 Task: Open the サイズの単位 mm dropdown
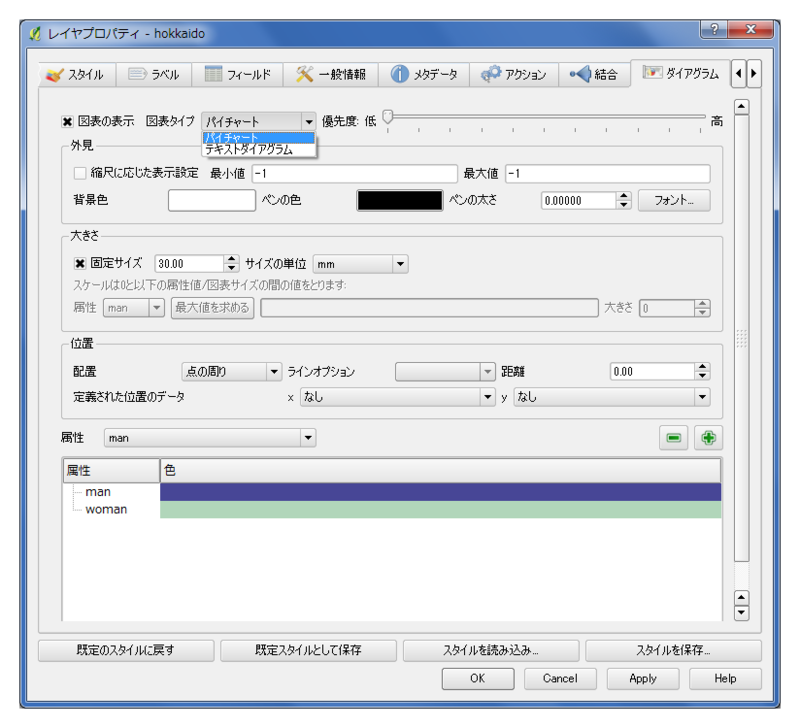tap(360, 263)
